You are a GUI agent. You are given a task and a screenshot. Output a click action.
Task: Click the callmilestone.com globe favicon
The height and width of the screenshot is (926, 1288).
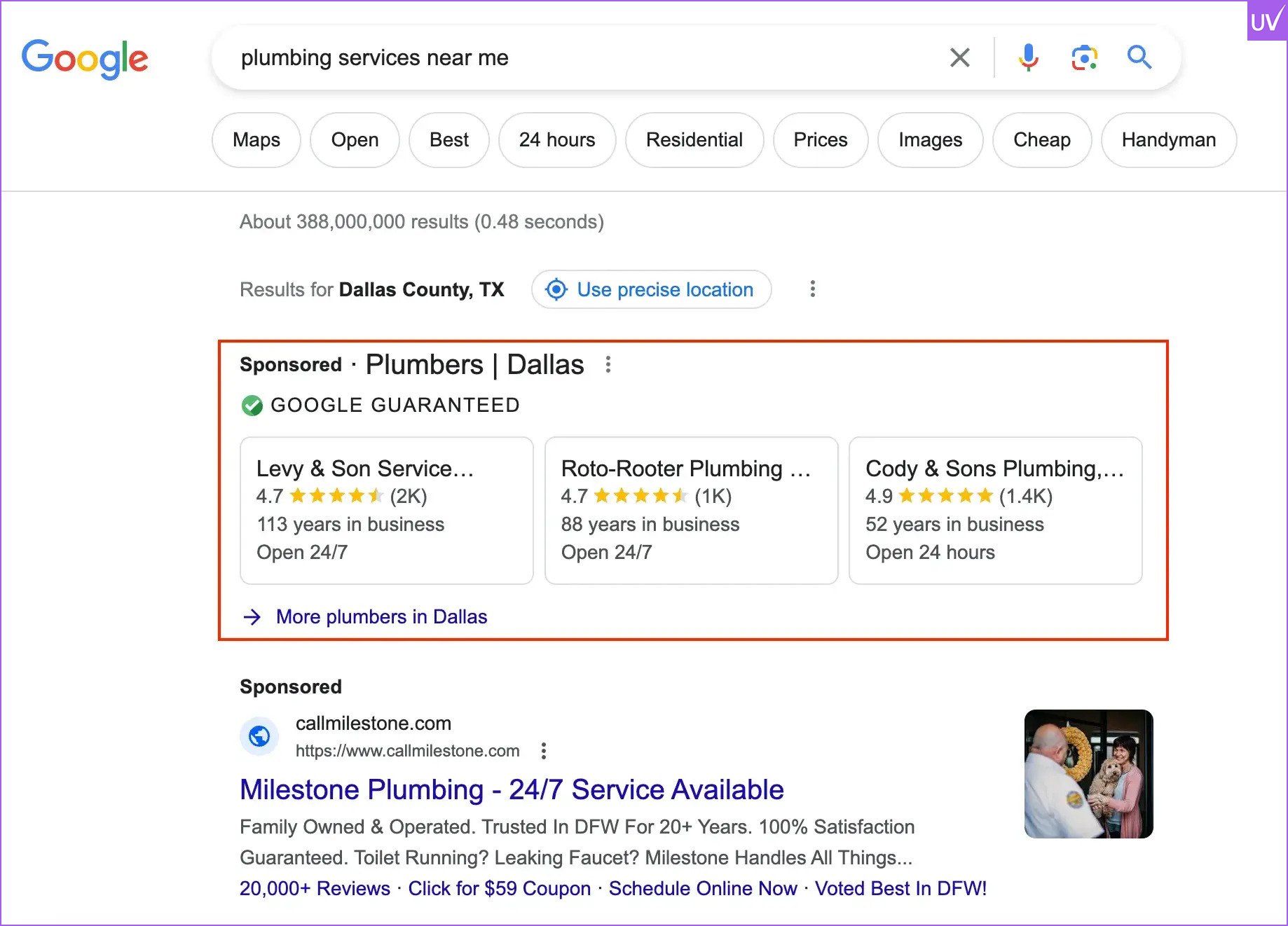point(260,736)
